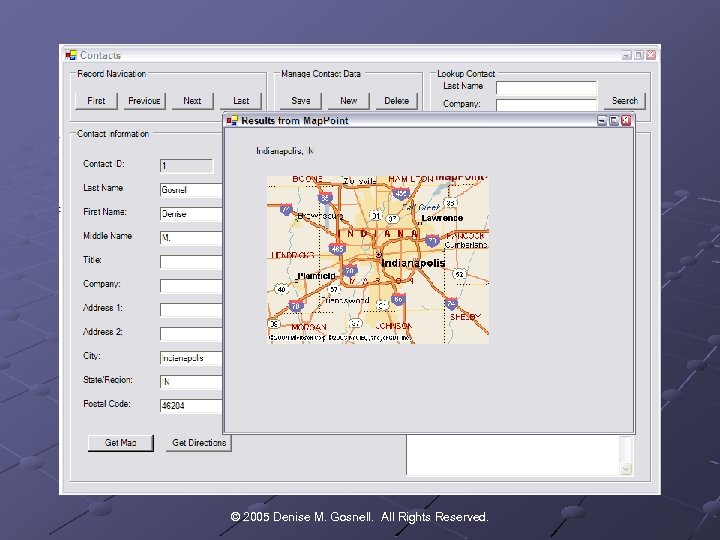Image resolution: width=720 pixels, height=540 pixels.
Task: Save the contact data
Action: (x=301, y=101)
